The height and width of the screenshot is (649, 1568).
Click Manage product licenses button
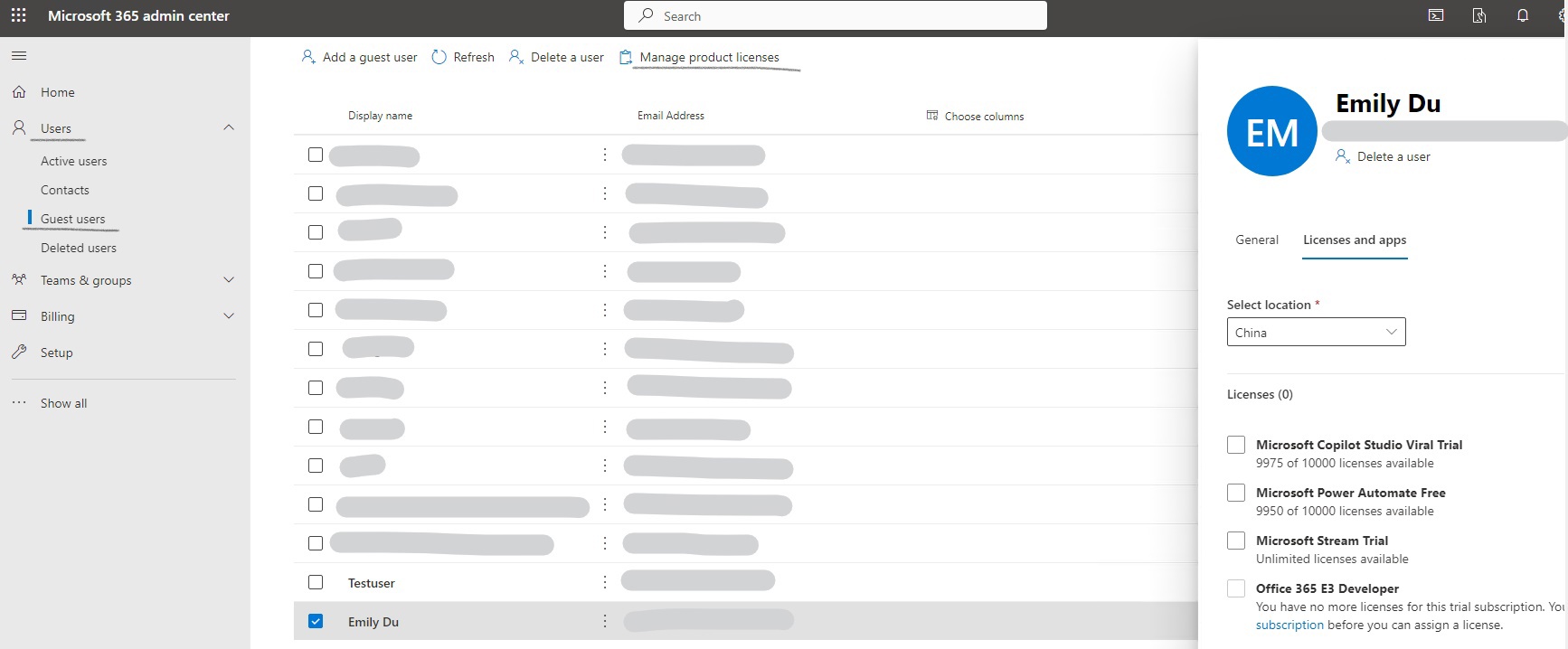700,57
